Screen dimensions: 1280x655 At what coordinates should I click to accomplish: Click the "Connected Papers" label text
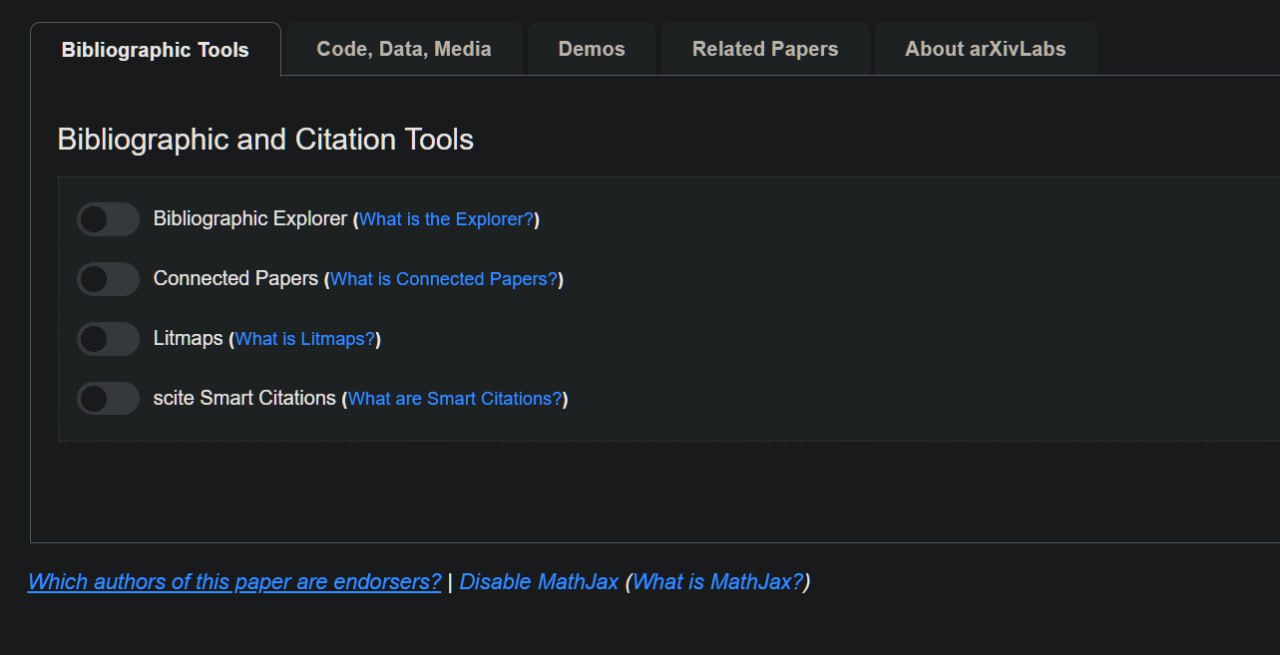tap(235, 279)
